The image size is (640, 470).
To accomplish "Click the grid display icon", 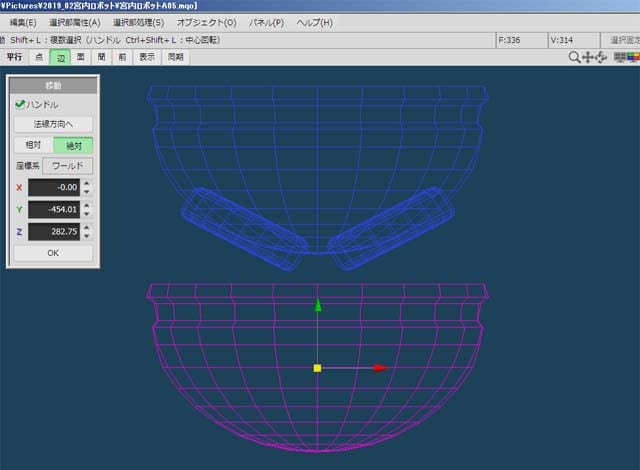I will [620, 57].
